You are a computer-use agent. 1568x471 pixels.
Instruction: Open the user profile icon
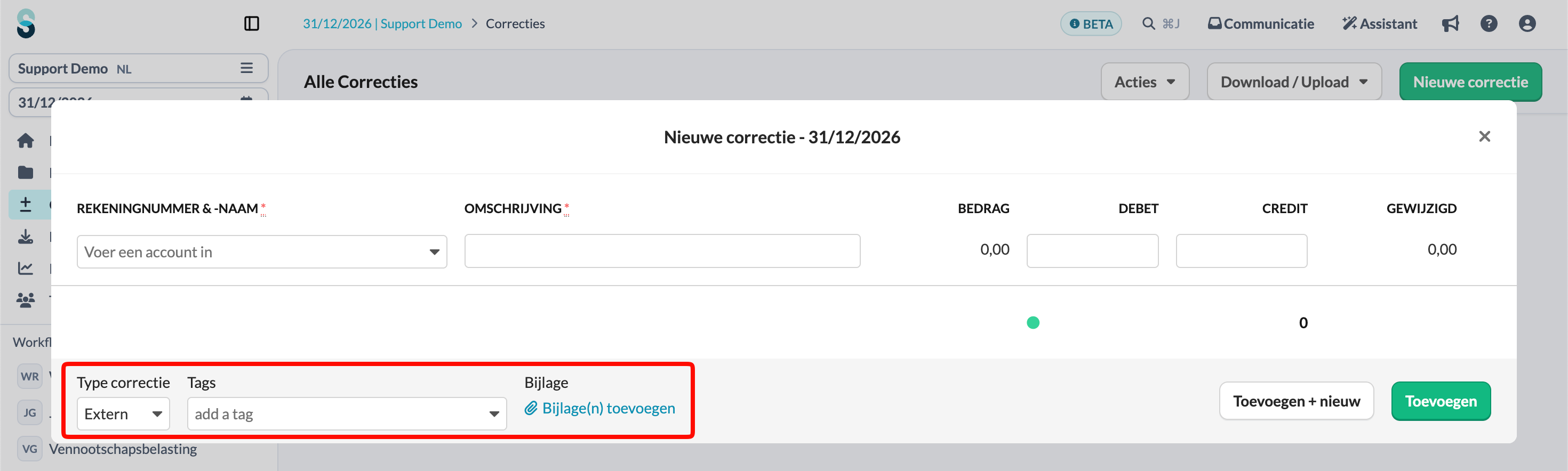point(1527,23)
